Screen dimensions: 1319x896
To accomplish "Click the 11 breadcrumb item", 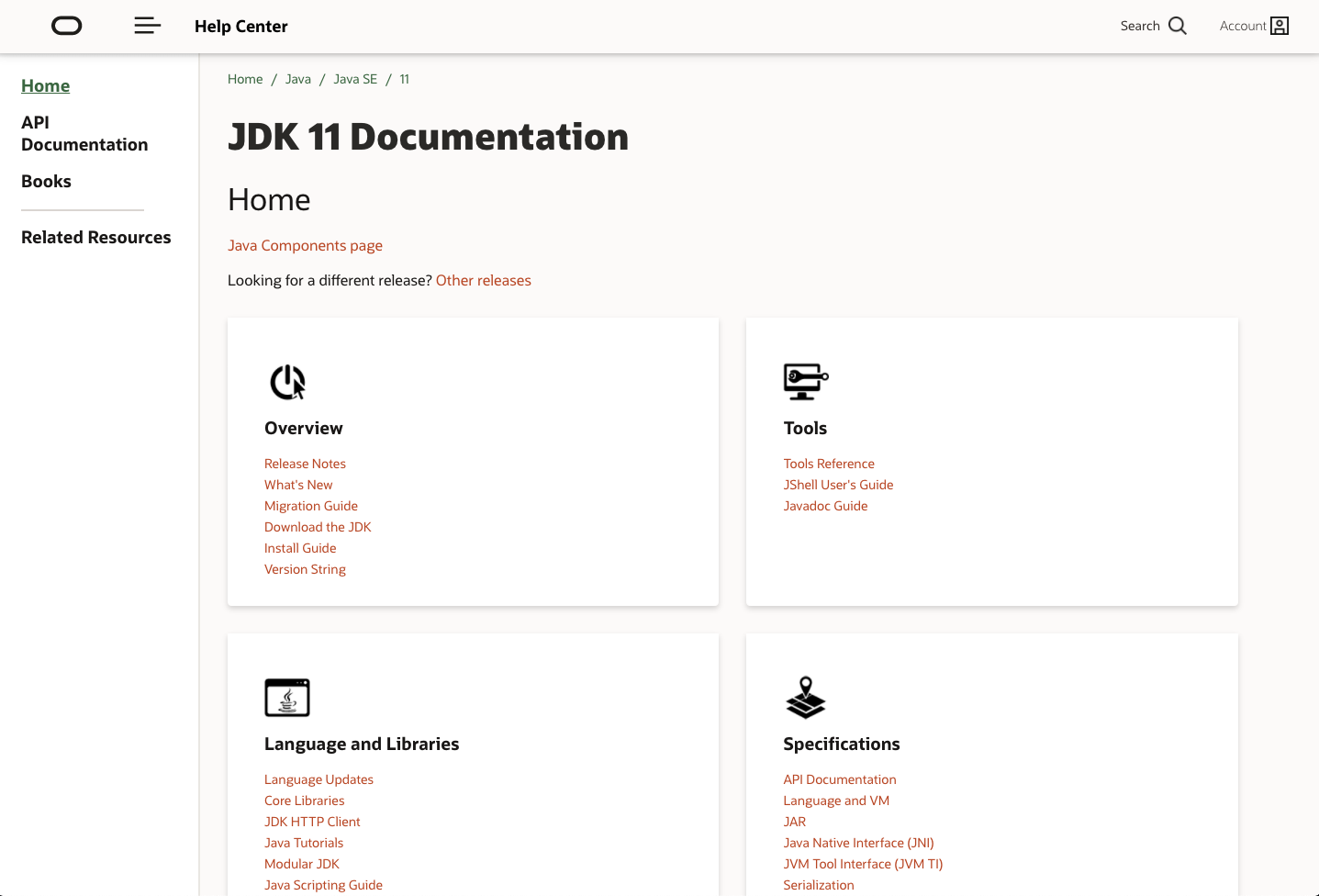I will click(404, 79).
